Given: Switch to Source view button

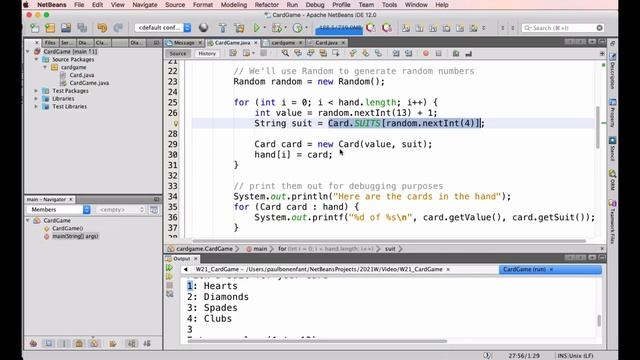Looking at the screenshot, I should click(x=178, y=53).
